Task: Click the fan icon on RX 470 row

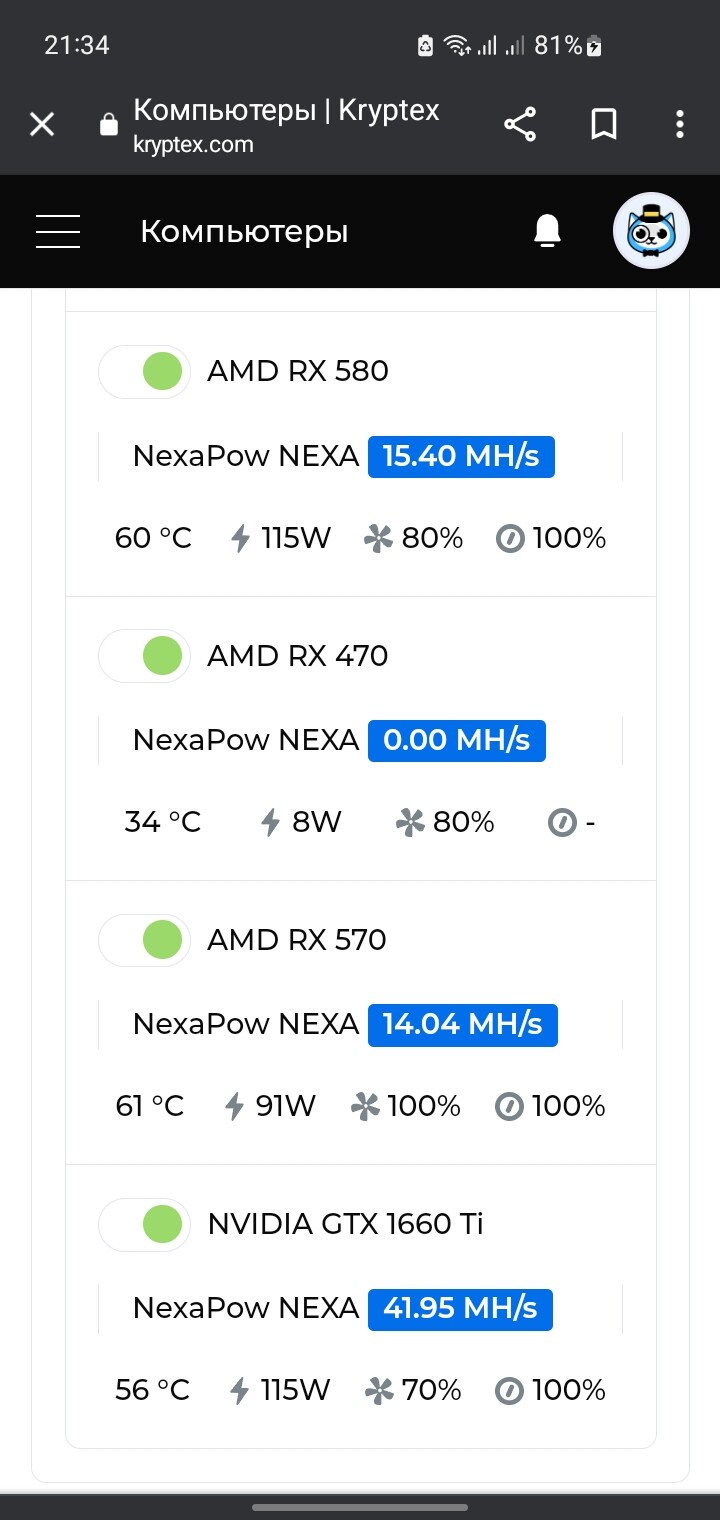Action: (410, 823)
